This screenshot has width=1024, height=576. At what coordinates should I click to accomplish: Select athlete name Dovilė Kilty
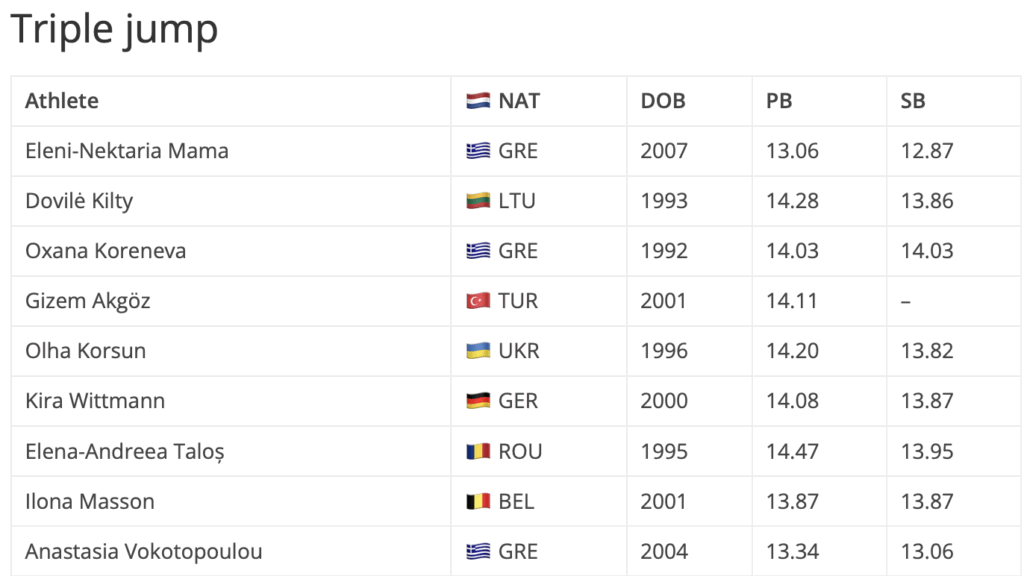tap(79, 201)
